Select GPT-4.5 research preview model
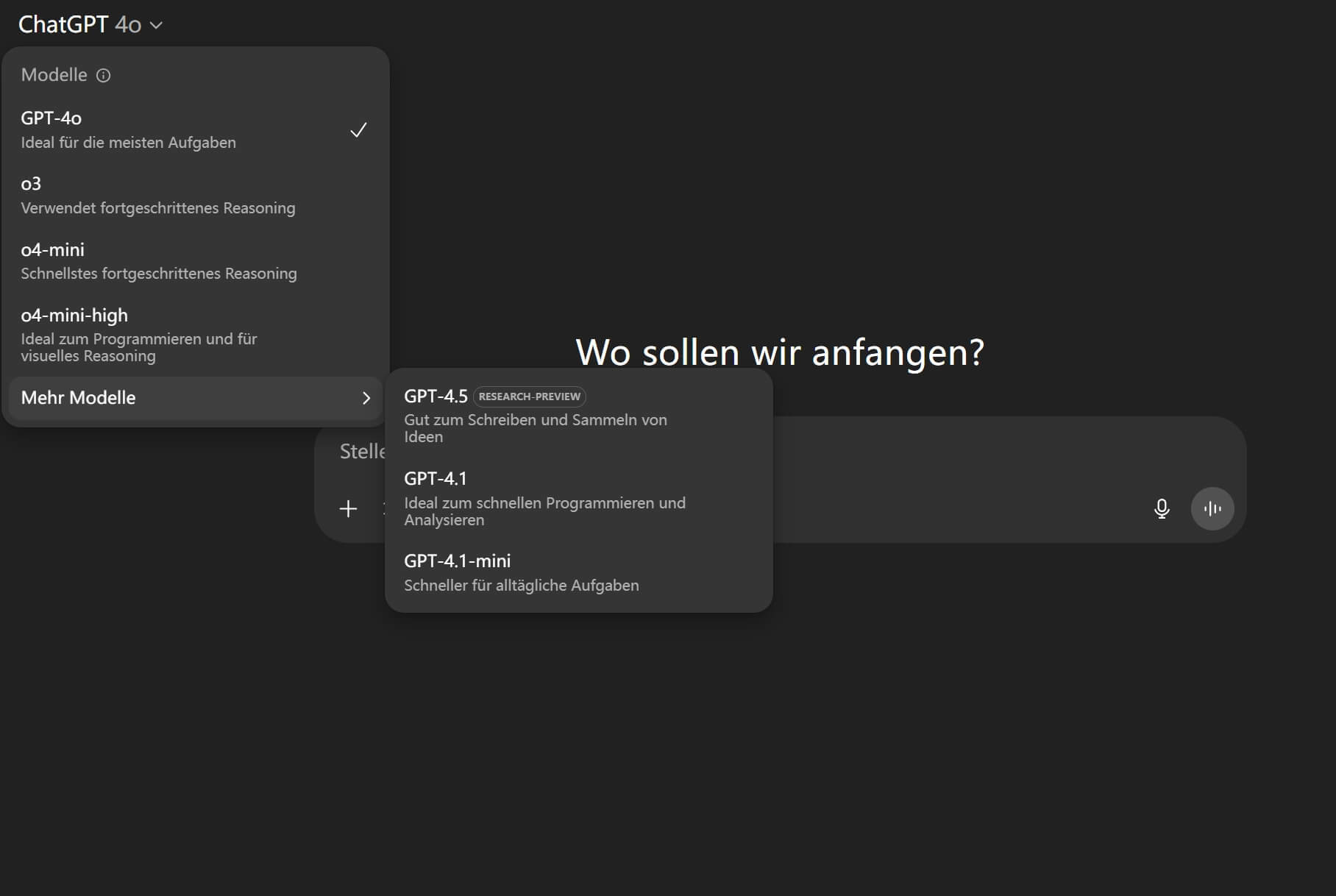 pos(578,415)
